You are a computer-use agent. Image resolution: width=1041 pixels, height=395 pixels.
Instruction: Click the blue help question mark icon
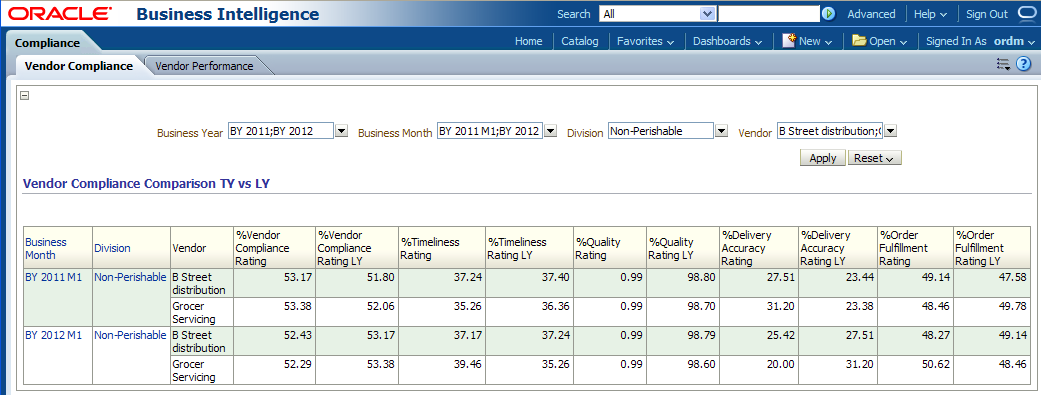click(1023, 64)
